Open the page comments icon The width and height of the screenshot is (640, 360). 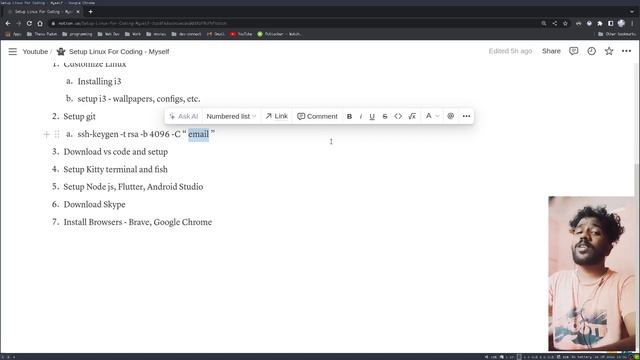click(573, 51)
